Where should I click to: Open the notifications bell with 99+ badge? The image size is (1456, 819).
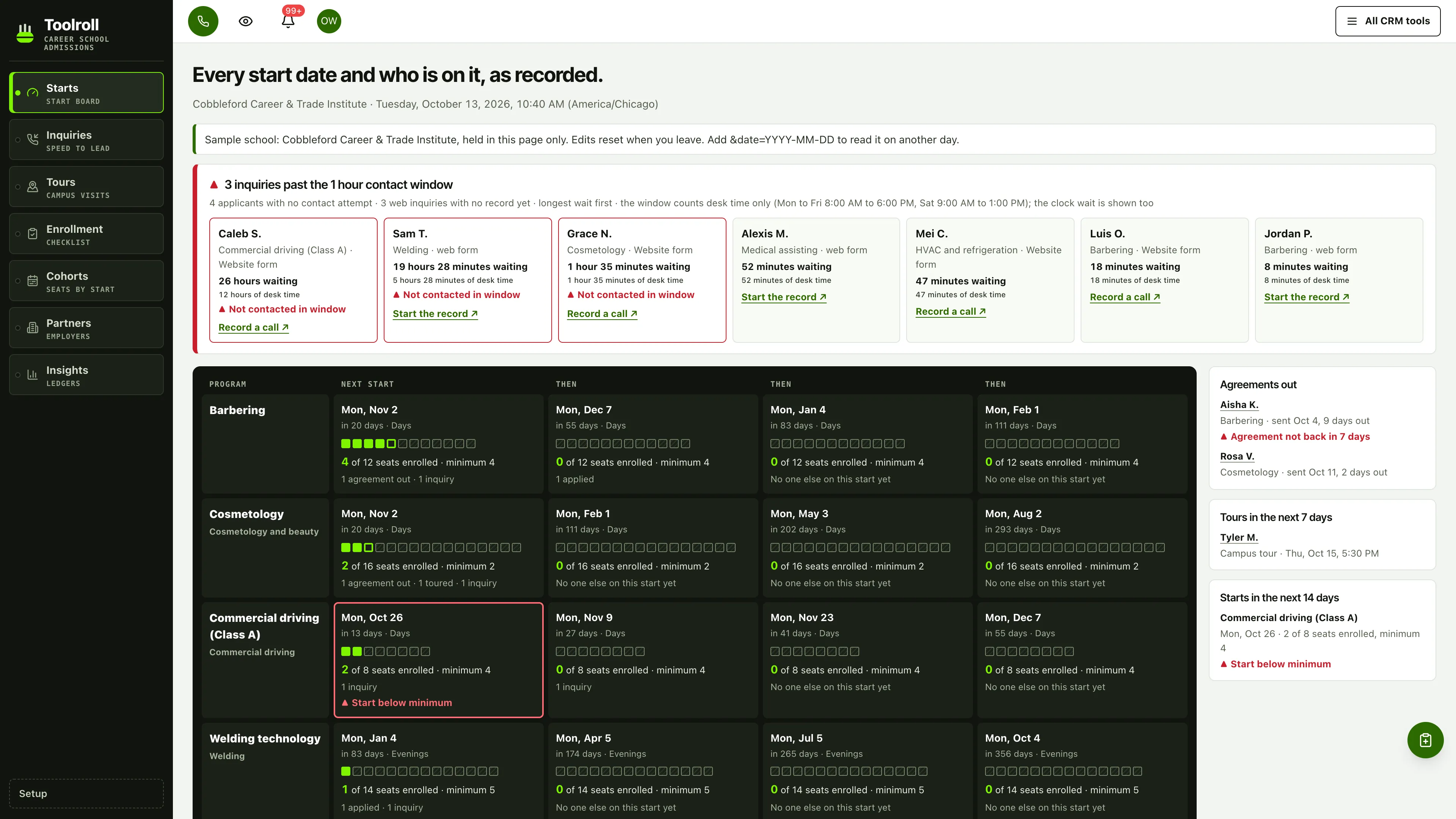point(288,21)
